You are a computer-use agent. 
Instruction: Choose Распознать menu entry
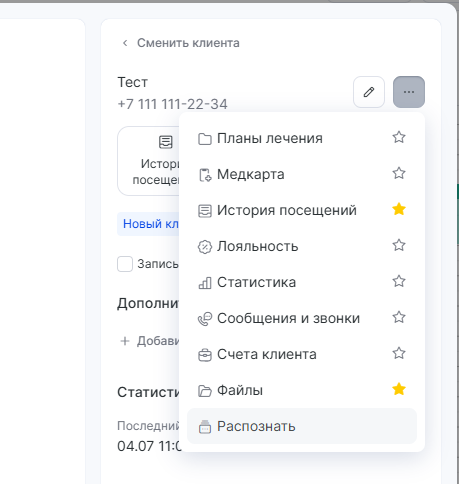[302, 426]
